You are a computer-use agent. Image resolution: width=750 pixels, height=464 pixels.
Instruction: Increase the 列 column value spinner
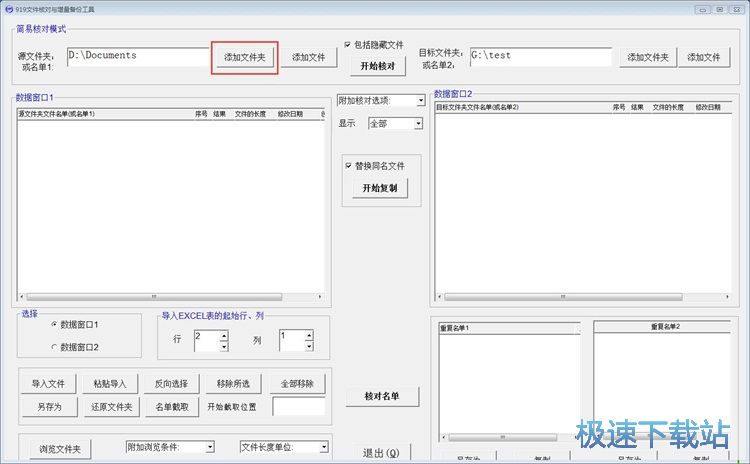tap(309, 336)
